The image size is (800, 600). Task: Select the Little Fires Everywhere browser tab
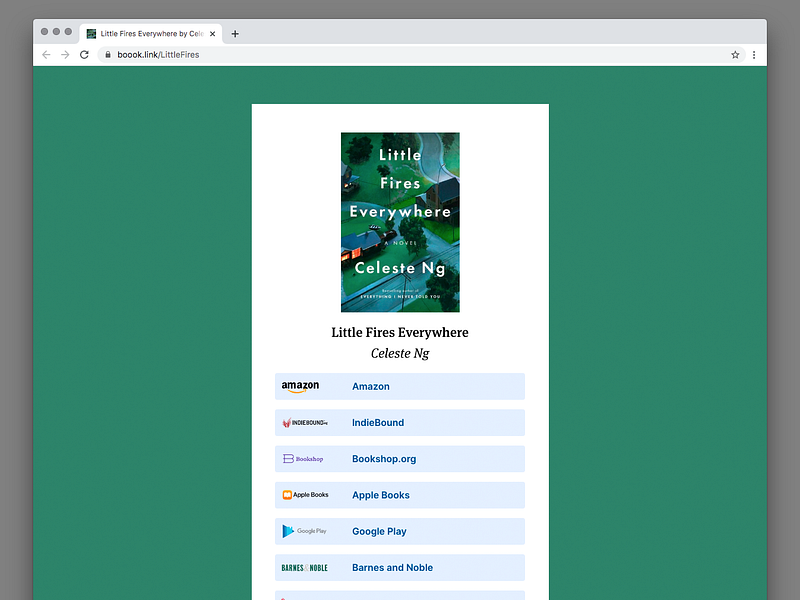point(151,34)
